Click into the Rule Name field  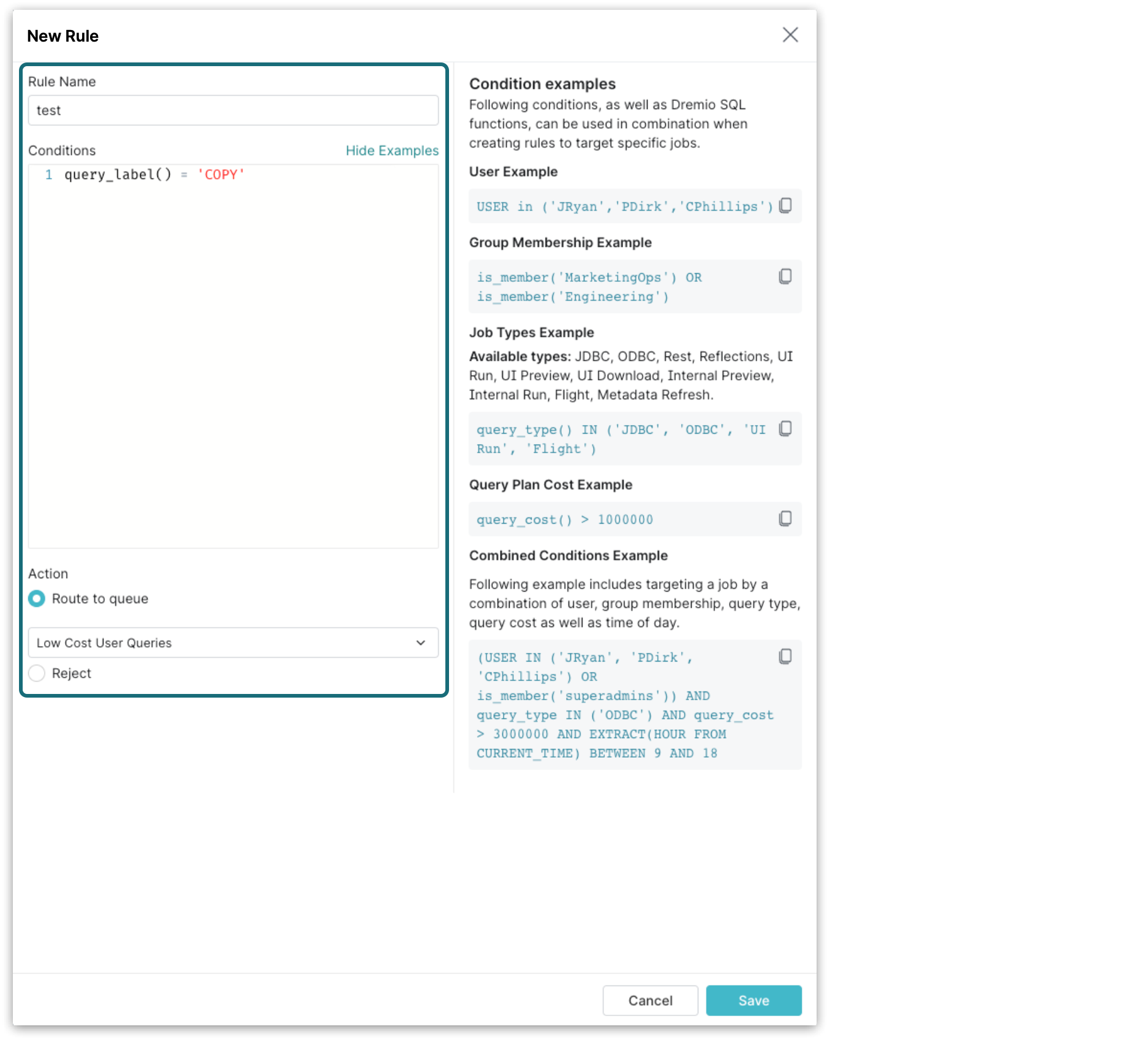pyautogui.click(x=233, y=110)
